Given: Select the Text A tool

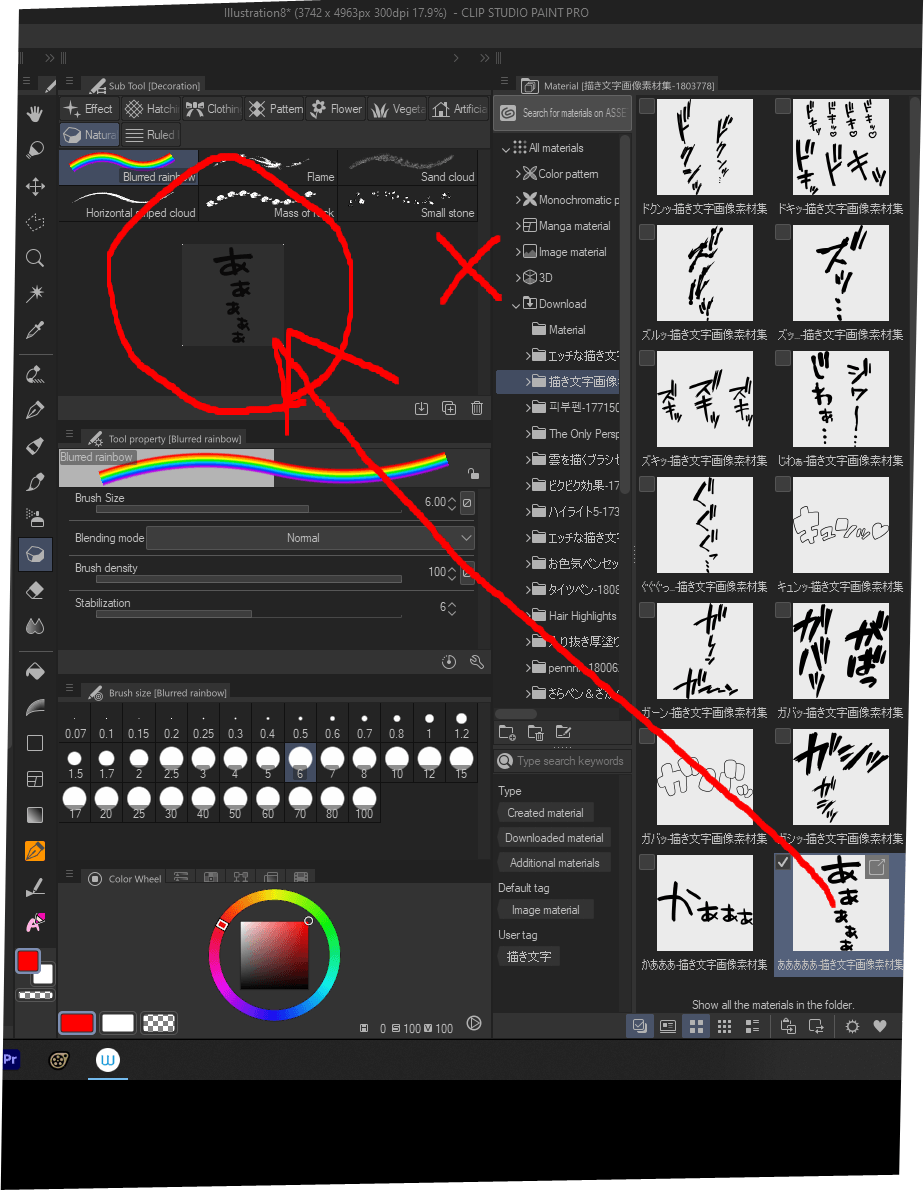Looking at the screenshot, I should tap(35, 923).
